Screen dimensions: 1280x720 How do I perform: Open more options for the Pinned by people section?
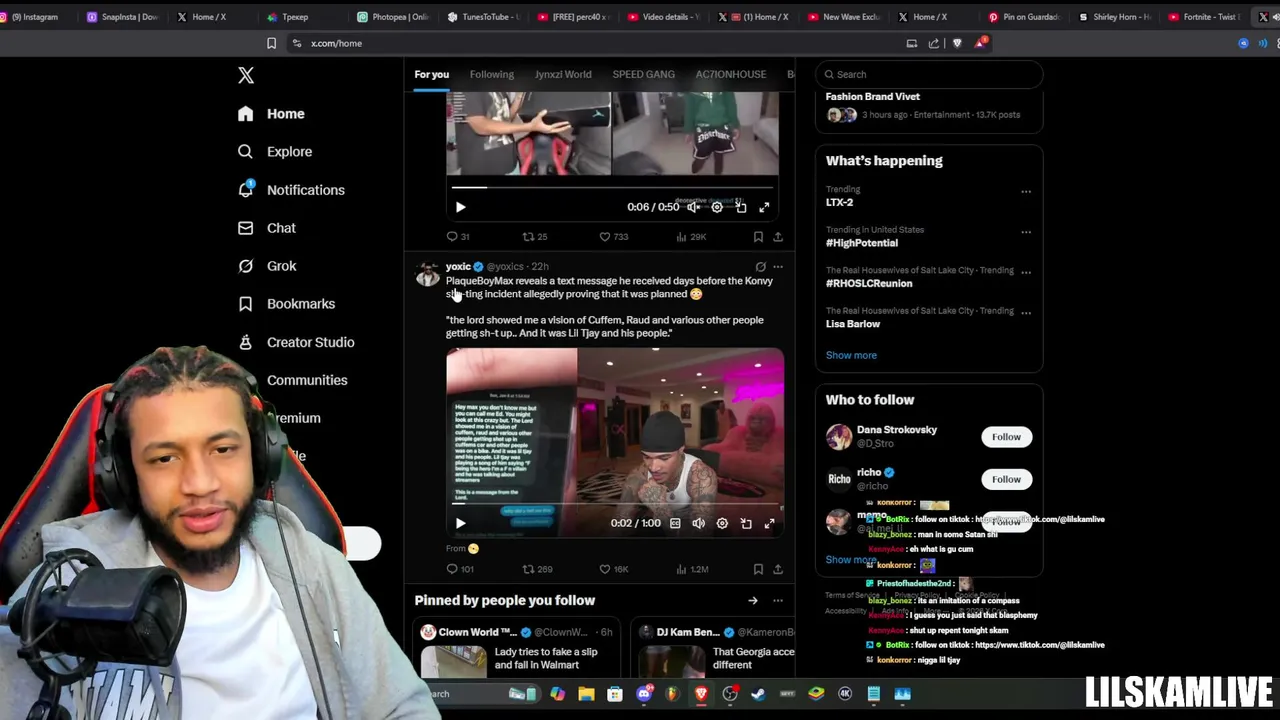tap(778, 601)
